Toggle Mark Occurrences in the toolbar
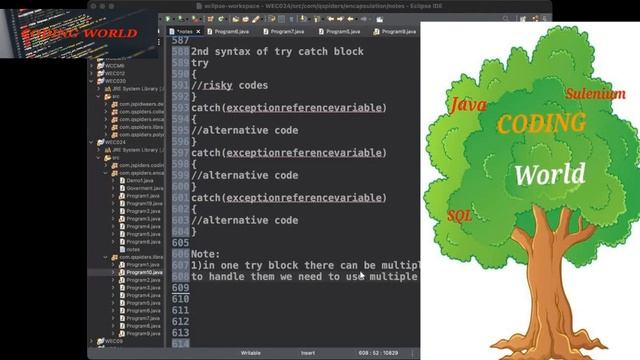The height and width of the screenshot is (360, 640). click(271, 19)
